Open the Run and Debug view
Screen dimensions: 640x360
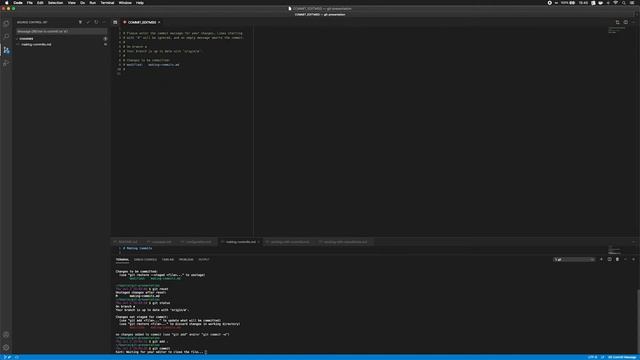point(6,63)
